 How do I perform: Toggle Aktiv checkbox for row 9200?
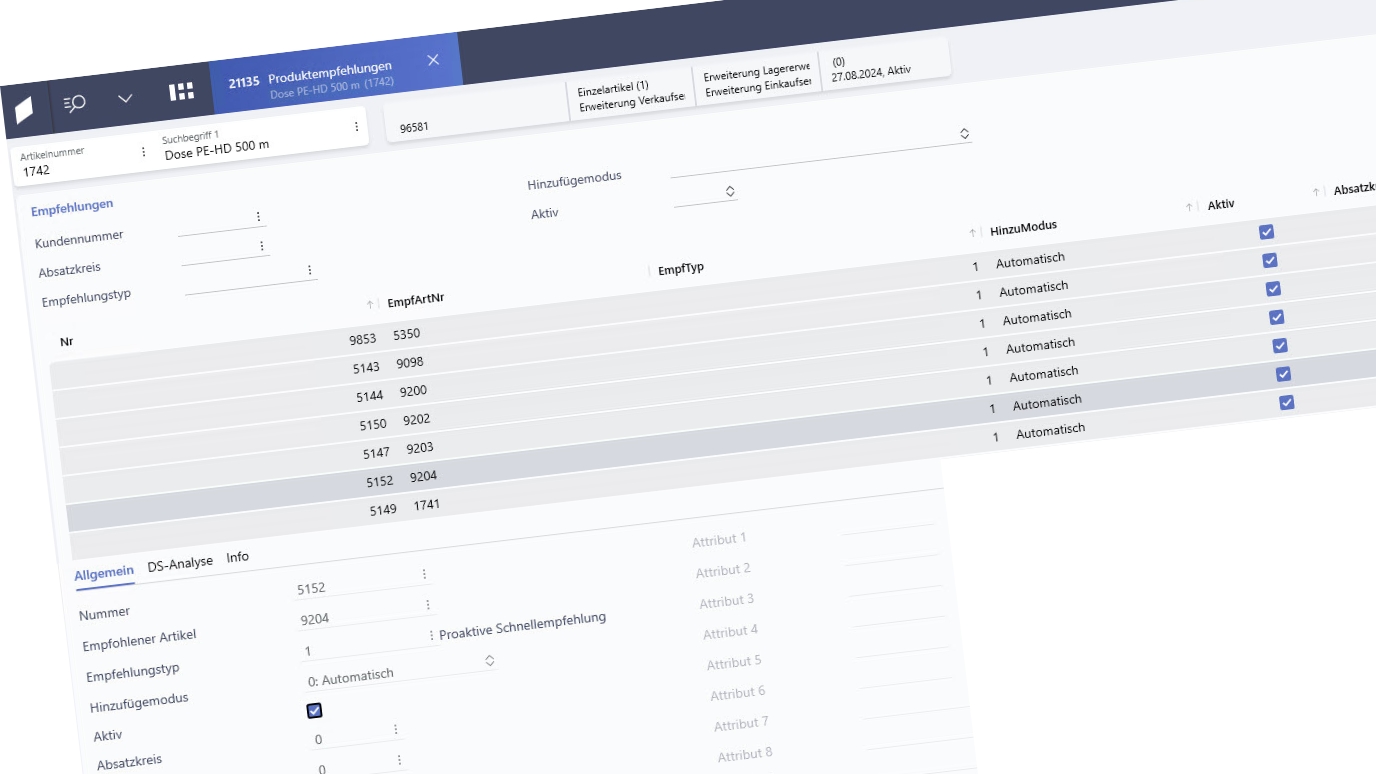(x=1273, y=289)
